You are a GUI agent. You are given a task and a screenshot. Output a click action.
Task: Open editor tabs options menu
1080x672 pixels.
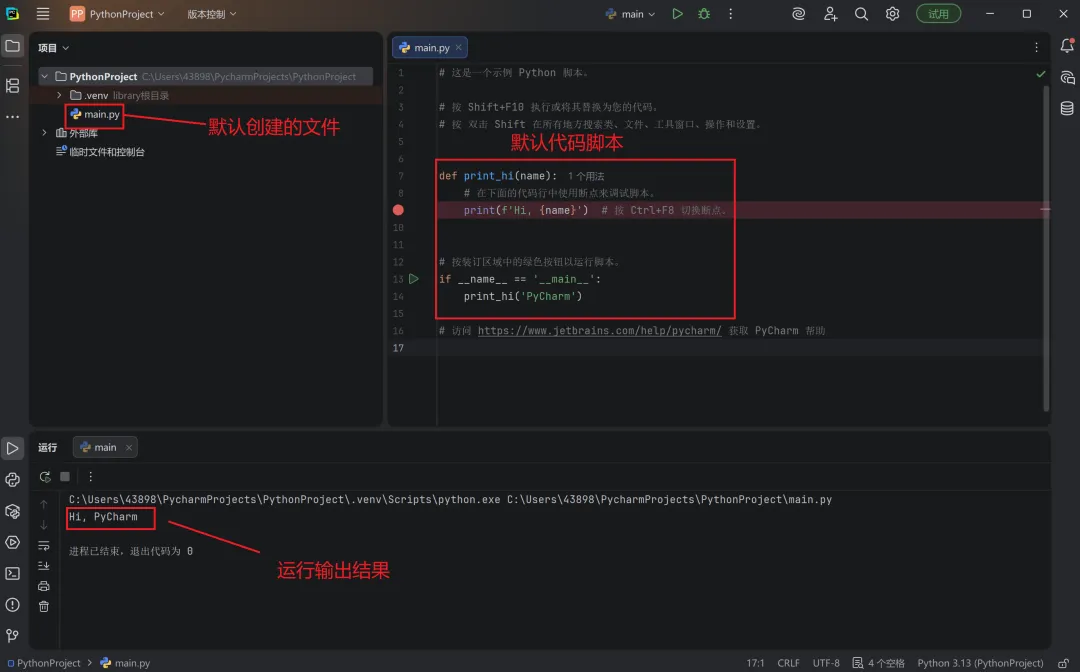click(1036, 48)
